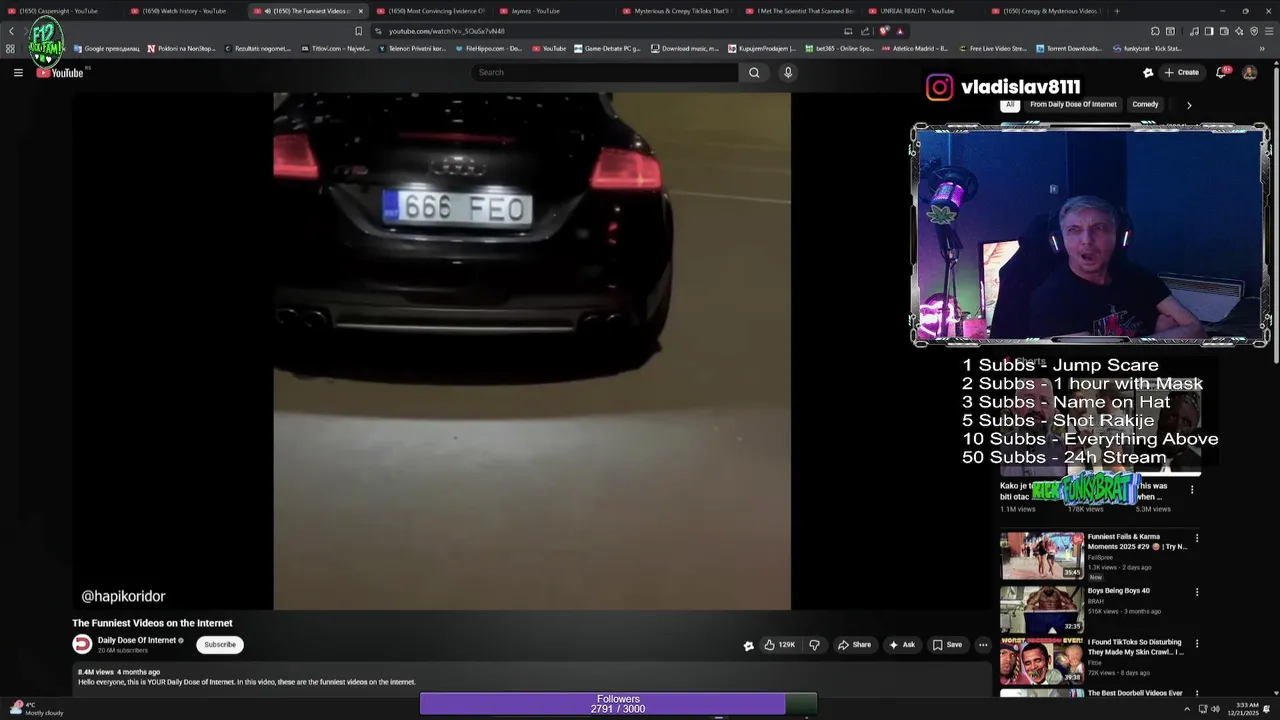Open the Brave Rewards triangle icon
1280x720 pixels.
pos(900,31)
